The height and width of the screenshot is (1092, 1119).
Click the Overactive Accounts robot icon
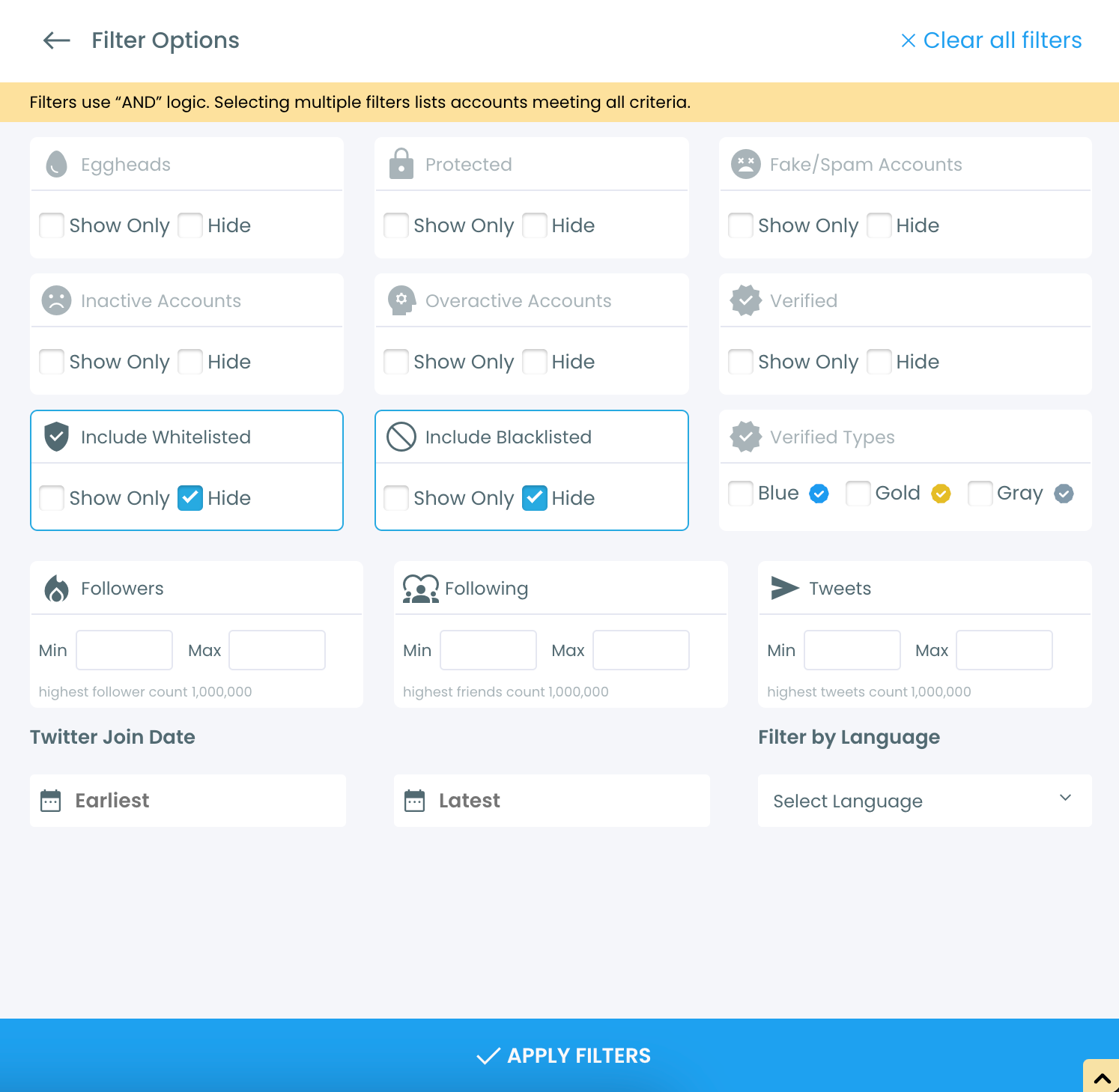tap(401, 300)
